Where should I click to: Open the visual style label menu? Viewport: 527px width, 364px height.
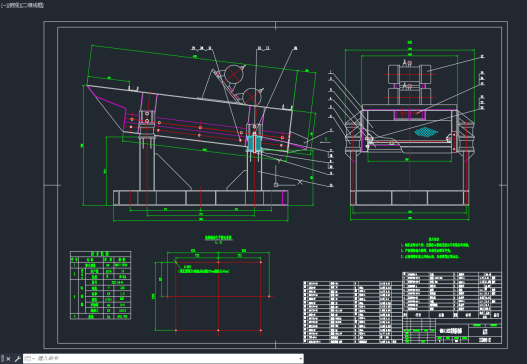pos(32,5)
